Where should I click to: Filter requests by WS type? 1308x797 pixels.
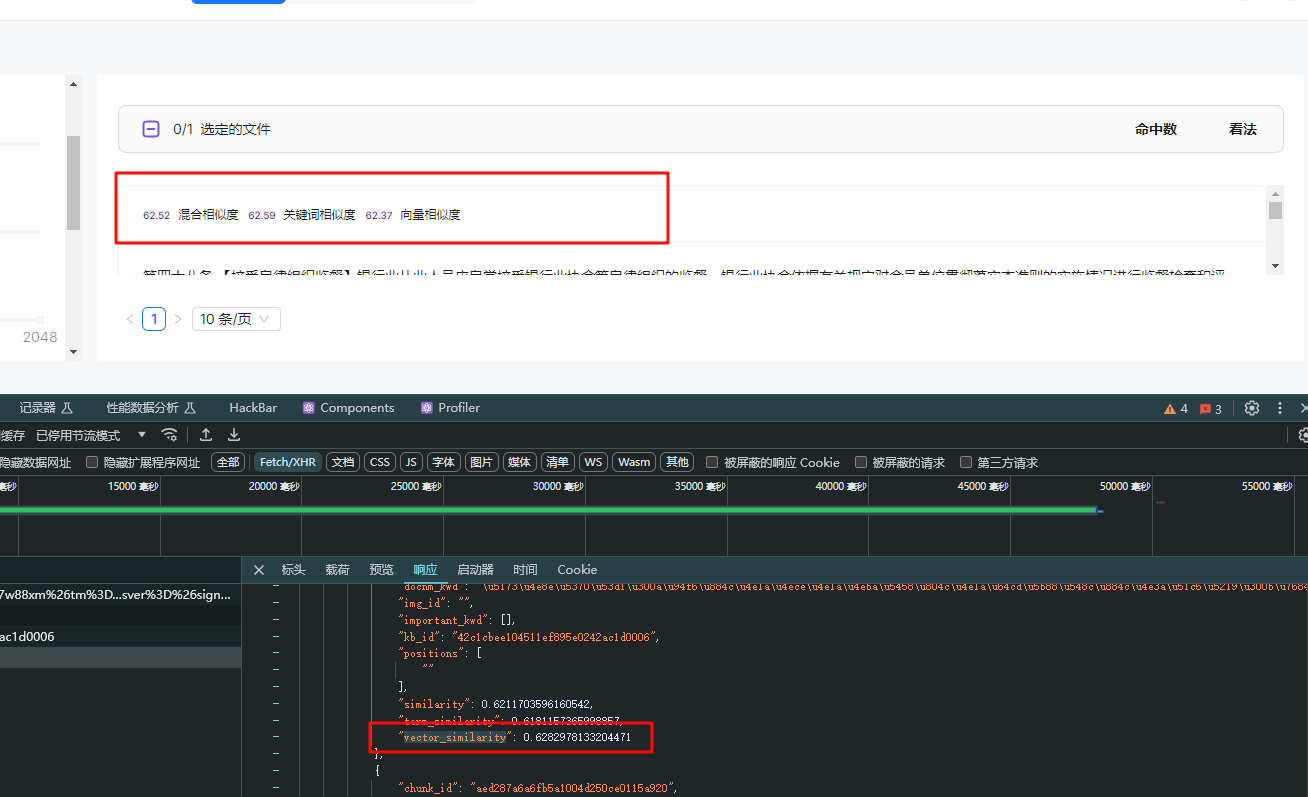coord(593,462)
